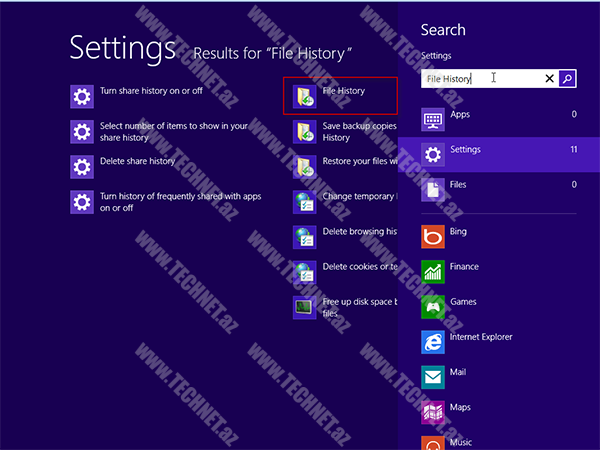Open the Music app icon
The height and width of the screenshot is (450, 600).
(x=433, y=442)
